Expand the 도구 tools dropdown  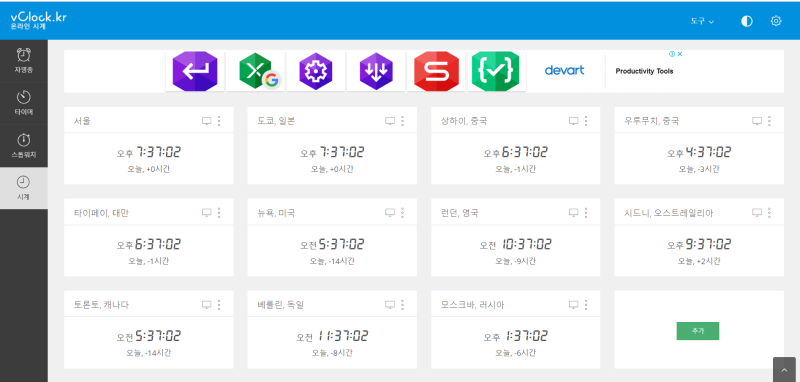click(x=702, y=21)
